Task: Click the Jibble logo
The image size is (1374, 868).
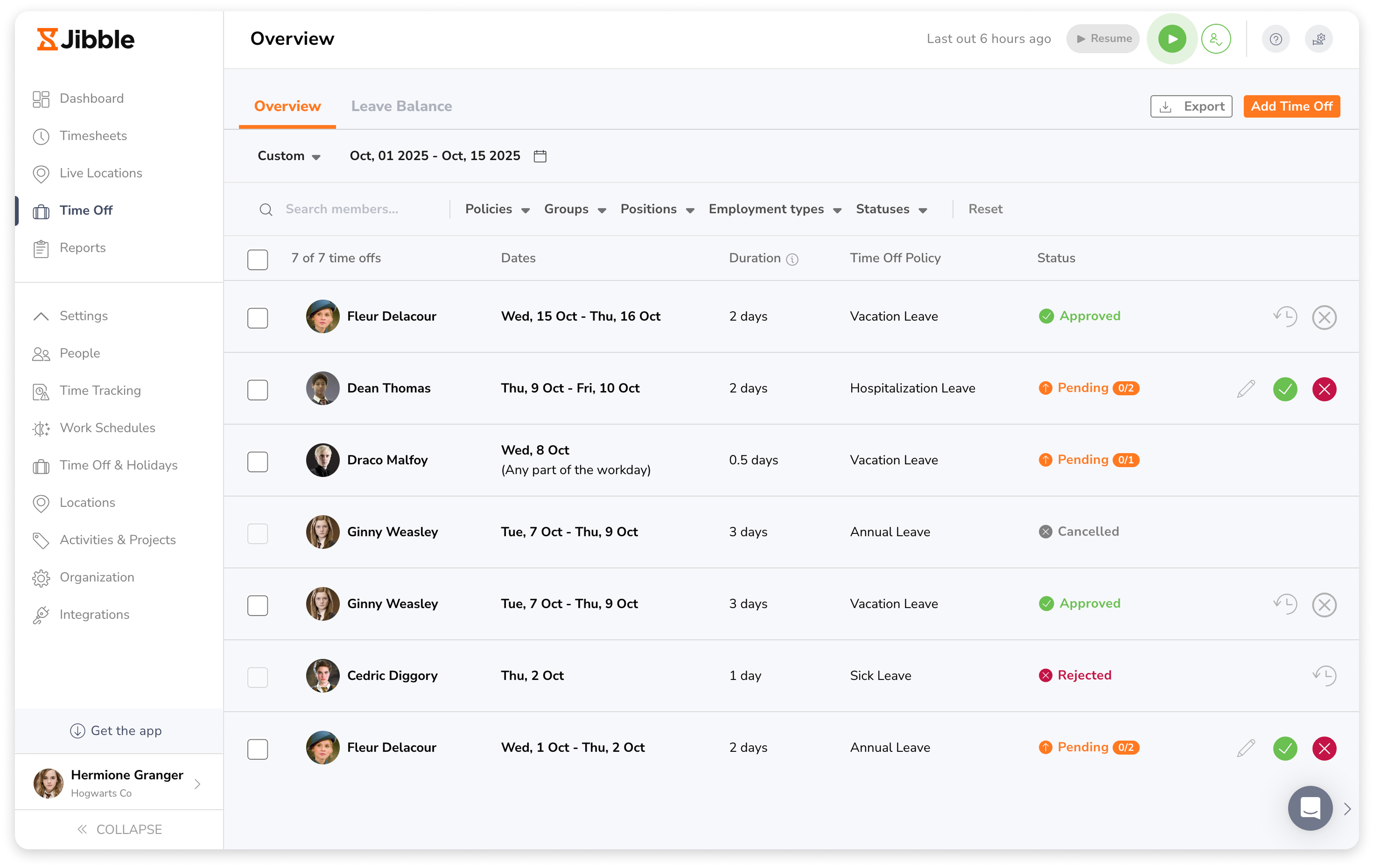Action: [85, 39]
